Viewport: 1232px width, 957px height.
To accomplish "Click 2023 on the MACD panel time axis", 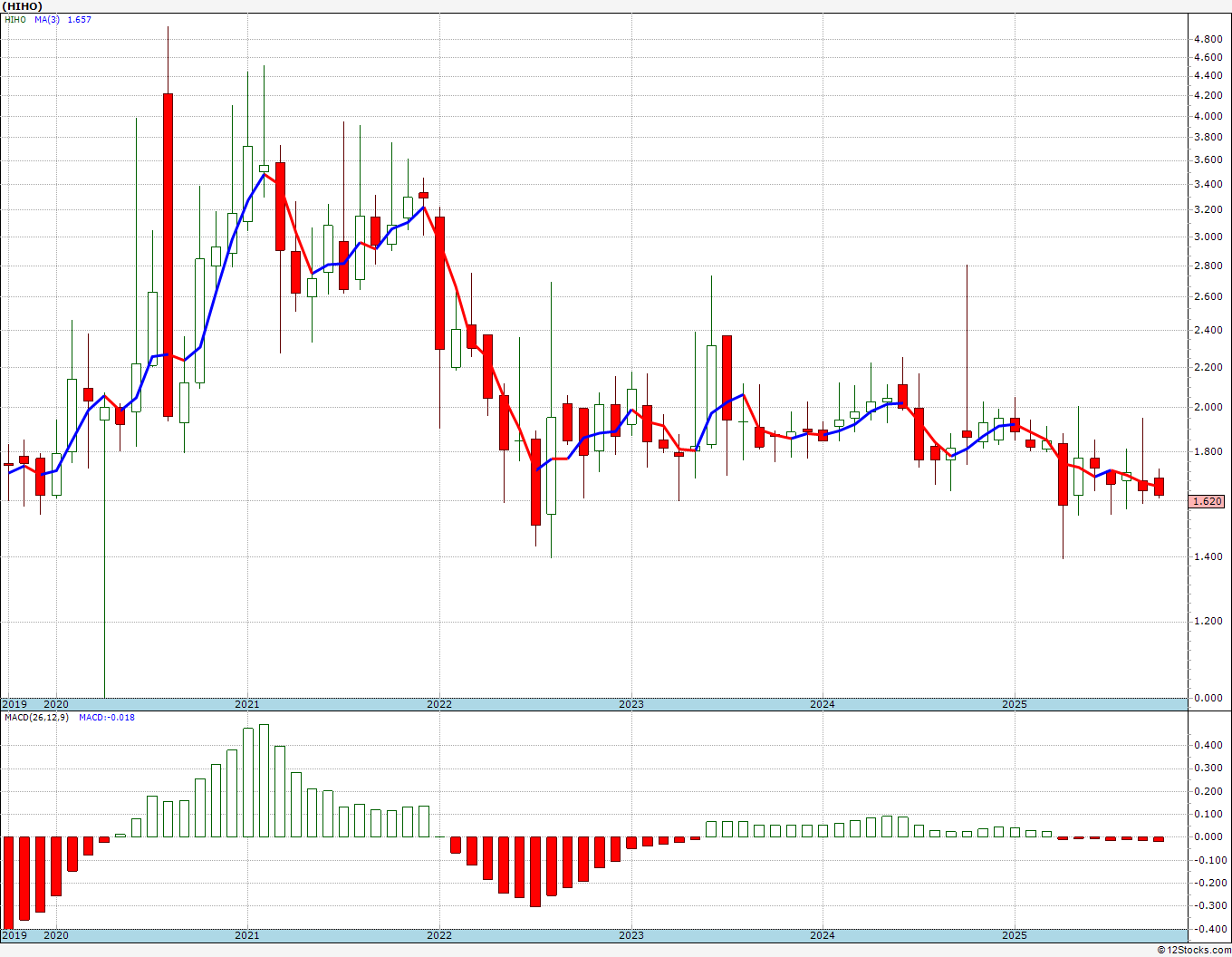I will [x=631, y=935].
